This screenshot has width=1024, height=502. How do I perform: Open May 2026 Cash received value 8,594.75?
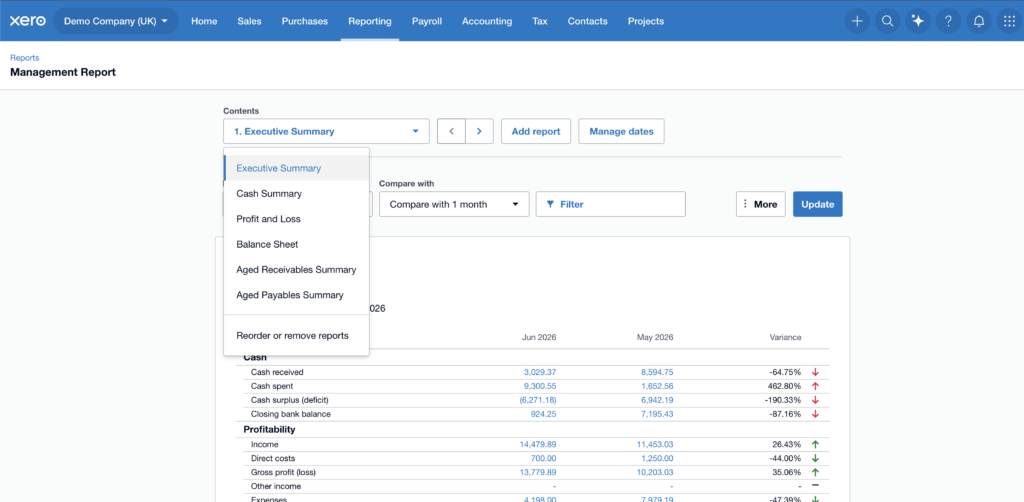[657, 372]
